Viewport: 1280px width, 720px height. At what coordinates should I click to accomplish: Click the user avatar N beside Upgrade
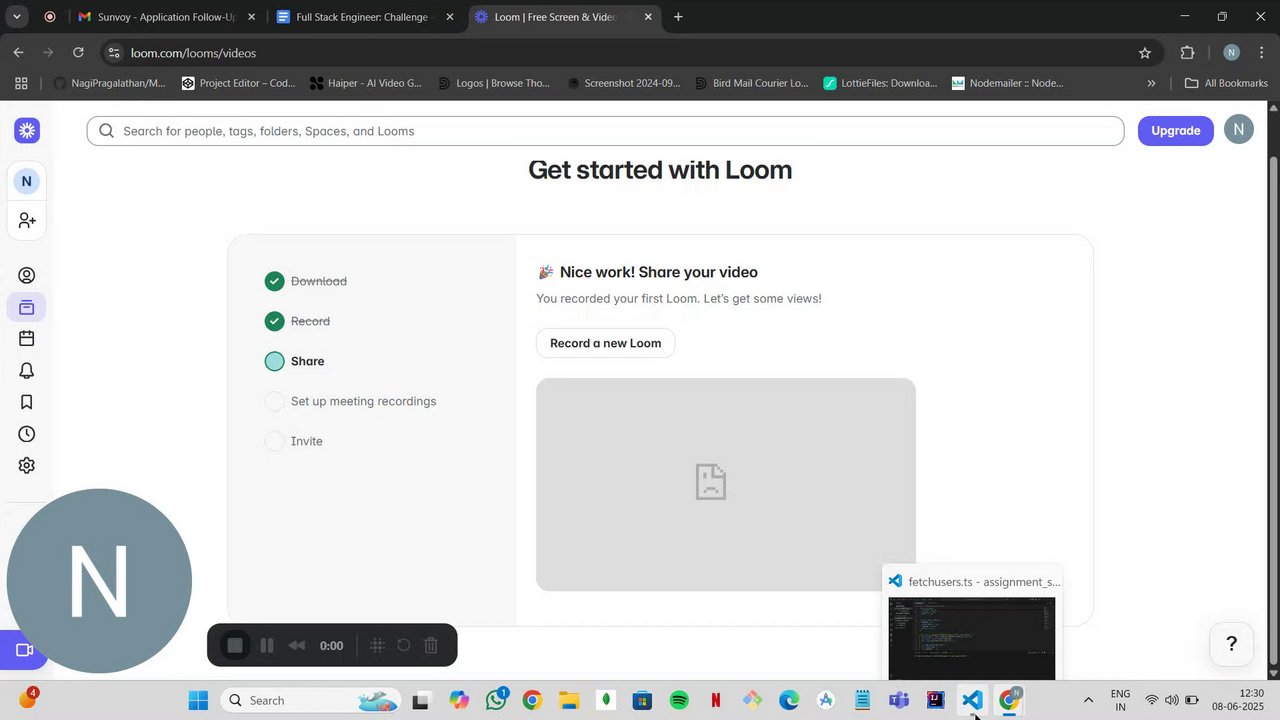(x=1239, y=130)
